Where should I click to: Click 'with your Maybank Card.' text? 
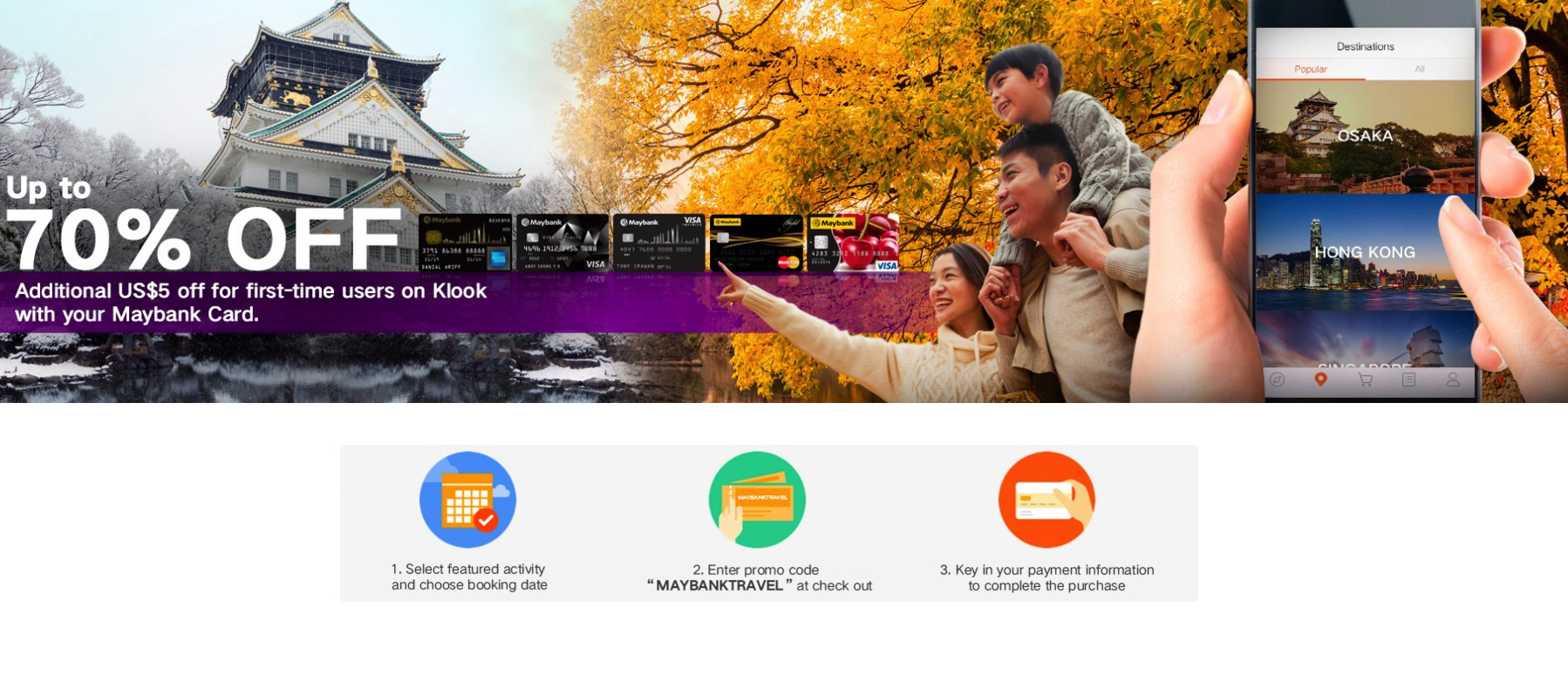point(137,315)
